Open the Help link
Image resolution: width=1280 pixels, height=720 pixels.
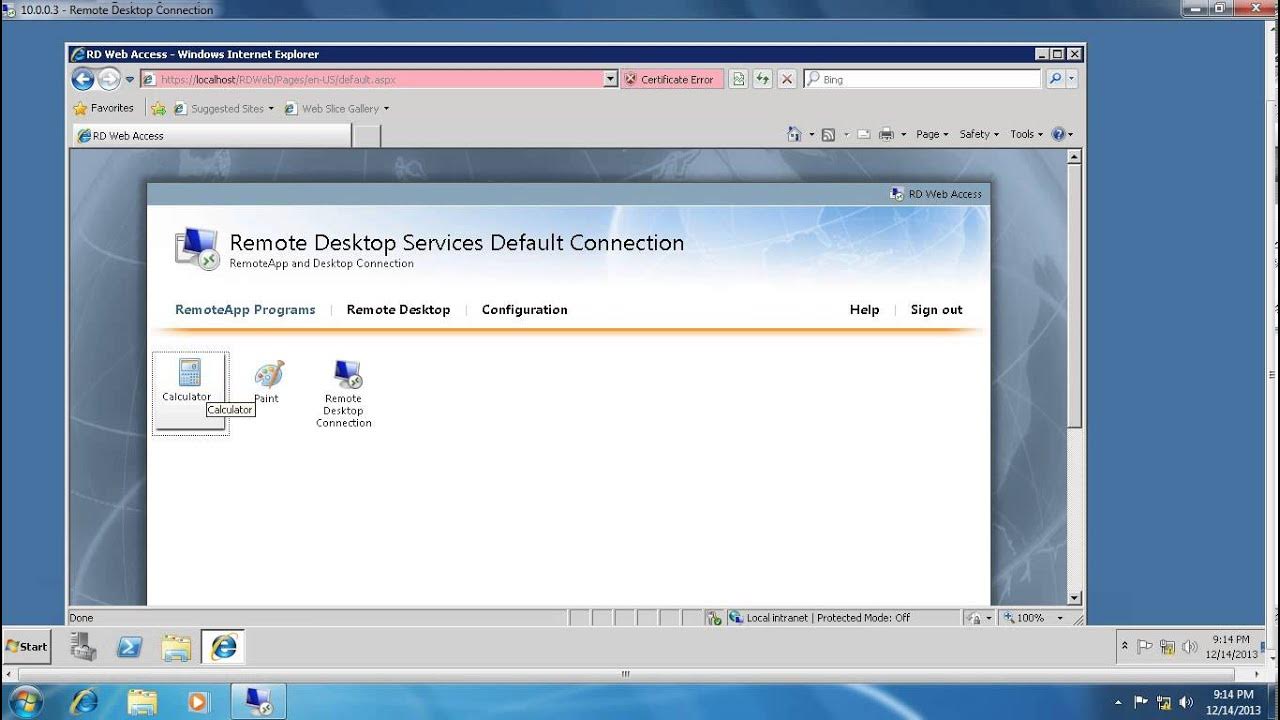point(864,310)
